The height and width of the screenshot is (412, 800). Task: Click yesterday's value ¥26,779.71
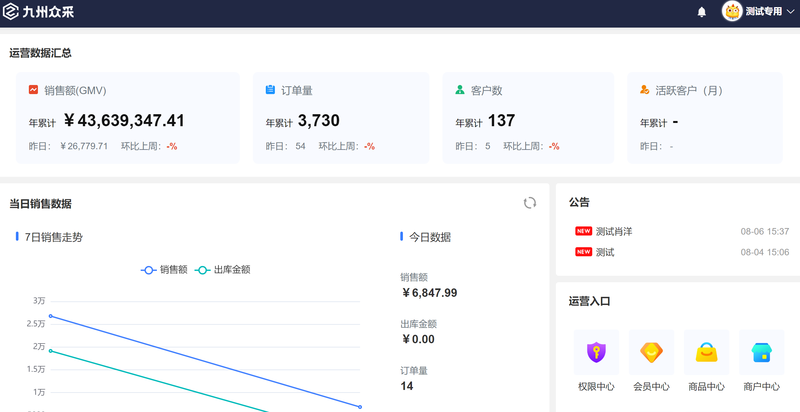[x=84, y=146]
